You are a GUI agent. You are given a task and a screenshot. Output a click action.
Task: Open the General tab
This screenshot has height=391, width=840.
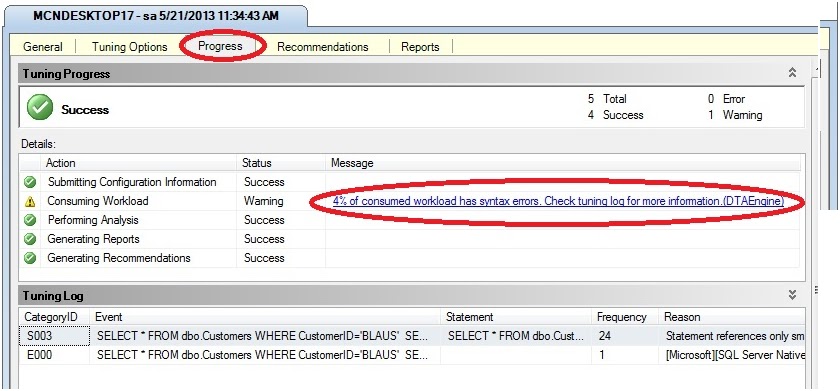pos(43,47)
